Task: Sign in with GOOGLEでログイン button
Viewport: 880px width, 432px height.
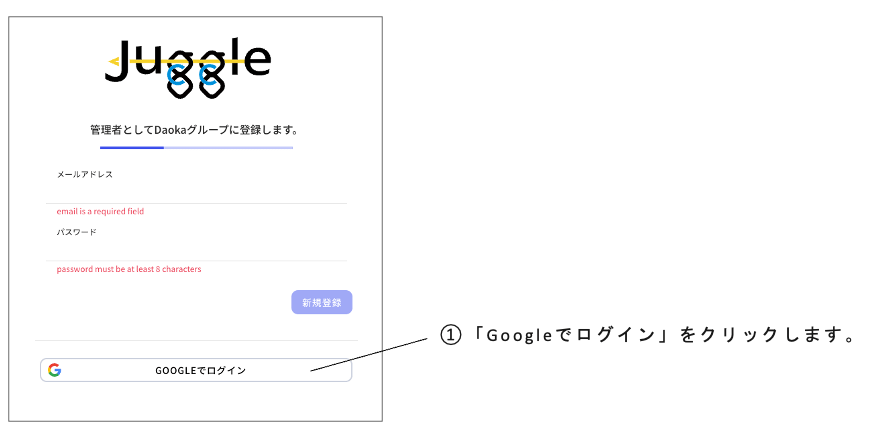Action: (196, 370)
